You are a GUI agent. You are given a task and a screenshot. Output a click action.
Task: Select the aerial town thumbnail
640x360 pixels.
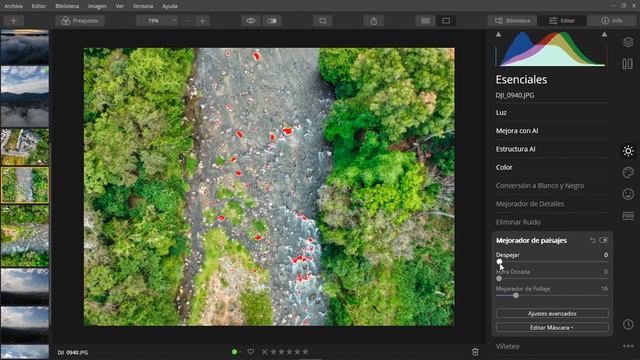click(24, 147)
